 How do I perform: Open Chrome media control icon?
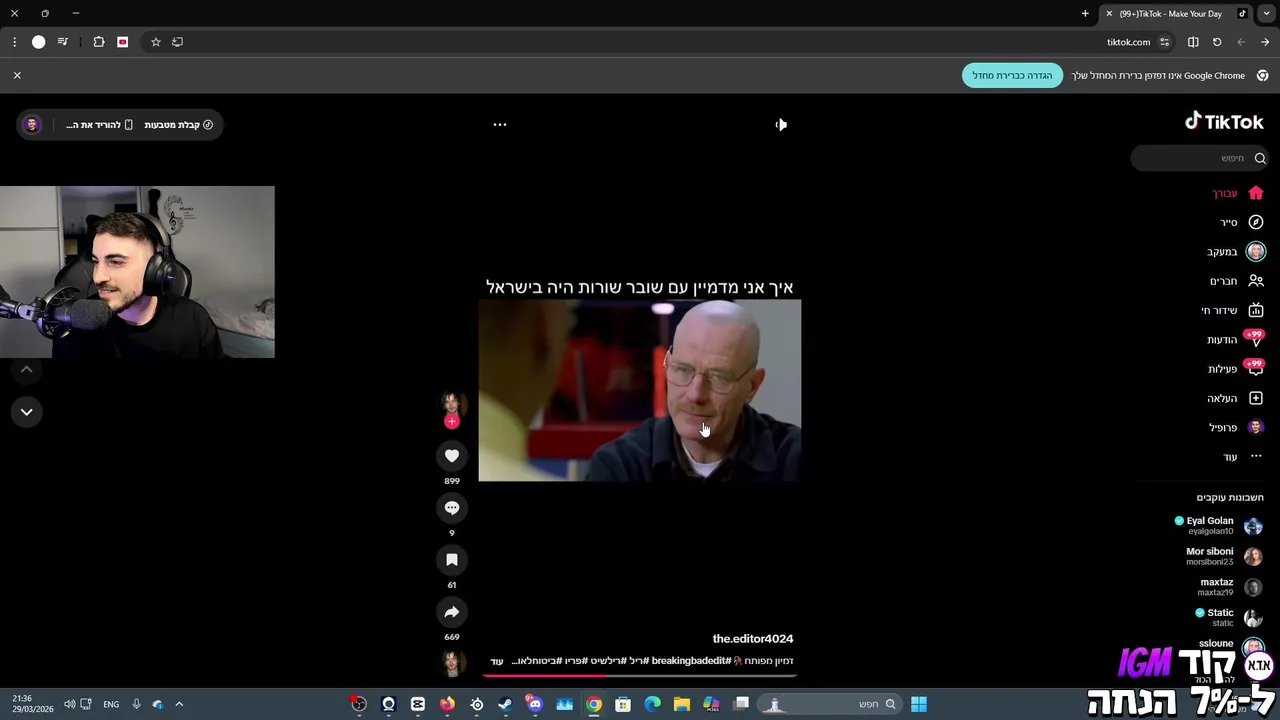click(x=63, y=42)
